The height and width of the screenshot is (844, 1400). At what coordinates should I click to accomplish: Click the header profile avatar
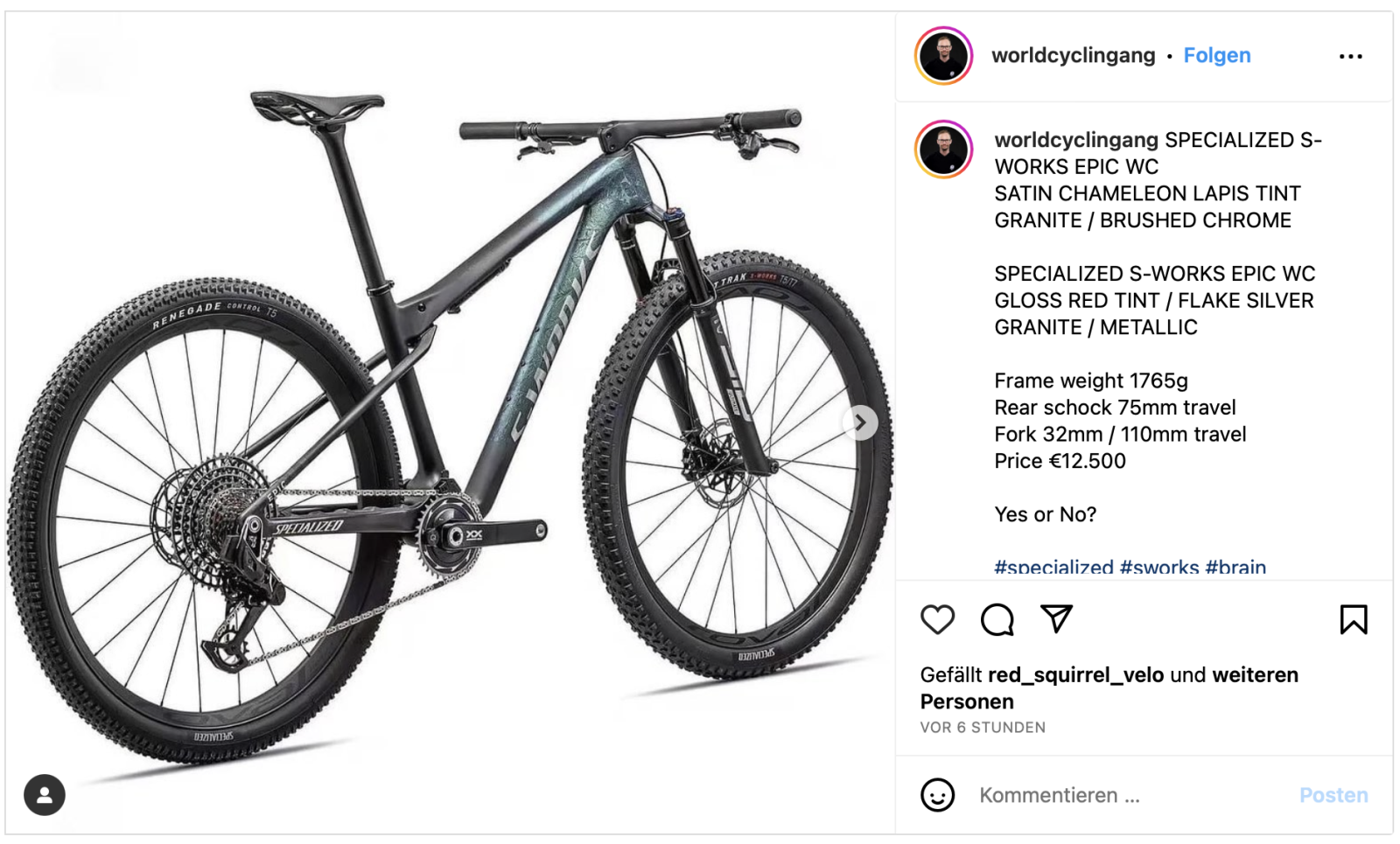point(943,55)
